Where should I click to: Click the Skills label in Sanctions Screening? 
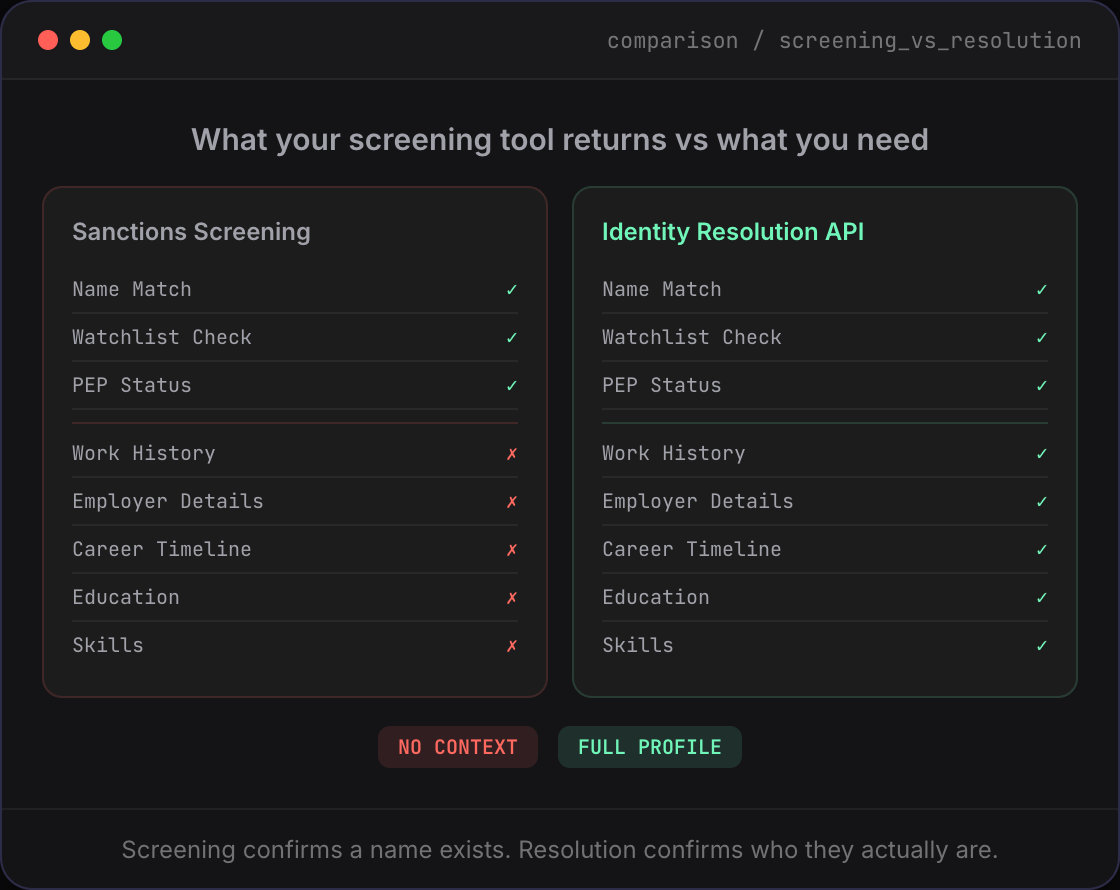108,645
